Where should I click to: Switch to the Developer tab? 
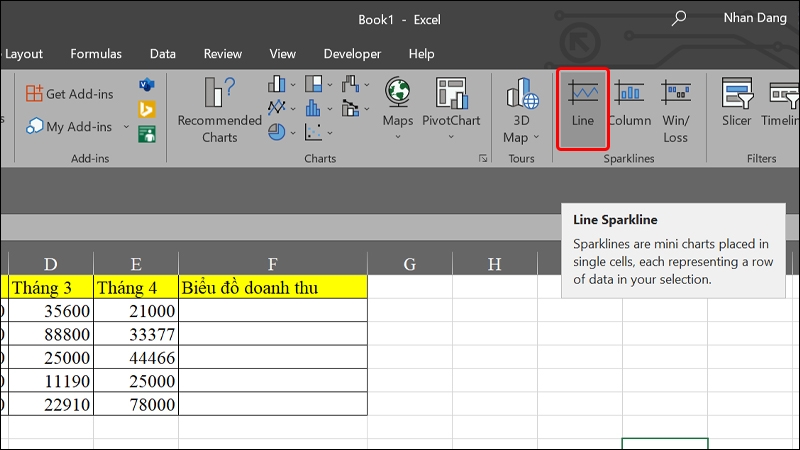(x=352, y=54)
